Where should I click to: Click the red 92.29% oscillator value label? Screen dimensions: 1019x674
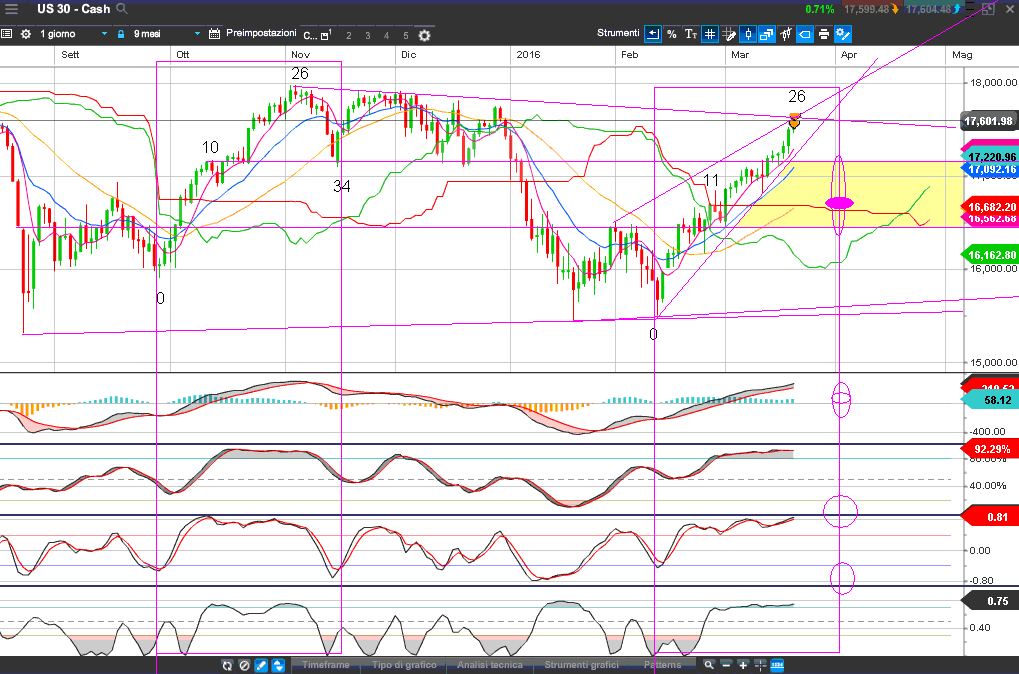click(x=990, y=449)
